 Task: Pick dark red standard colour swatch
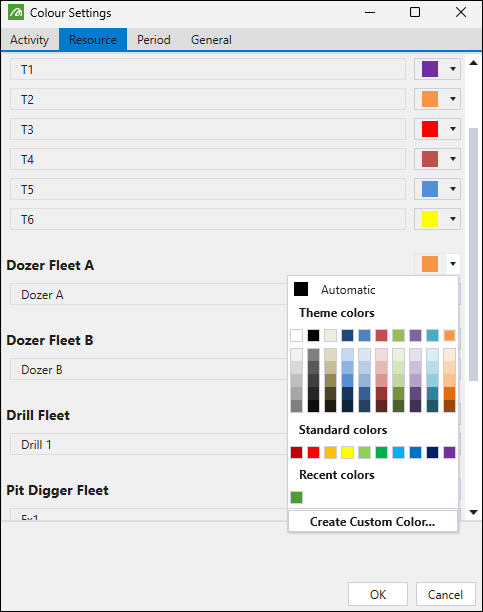point(297,452)
